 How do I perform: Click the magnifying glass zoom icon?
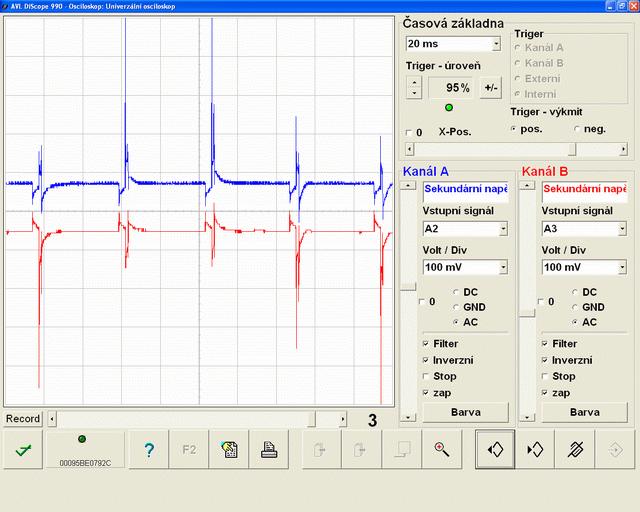click(x=441, y=450)
